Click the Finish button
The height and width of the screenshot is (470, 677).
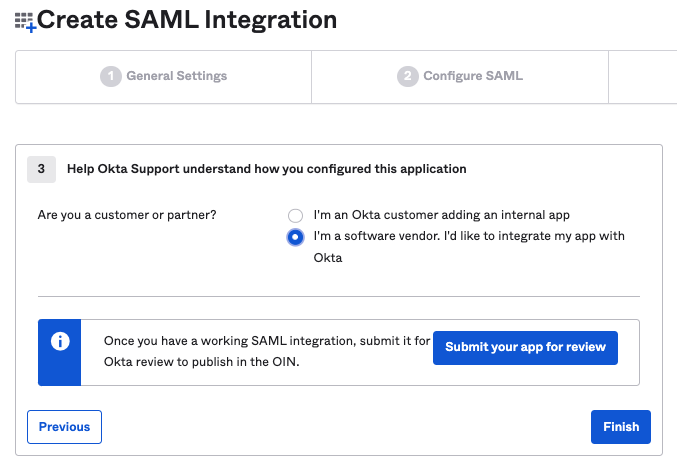click(621, 427)
